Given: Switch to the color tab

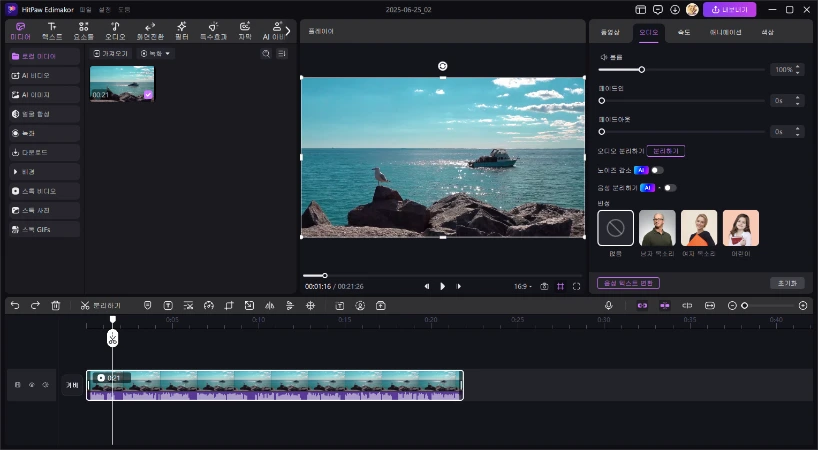Looking at the screenshot, I should (767, 32).
